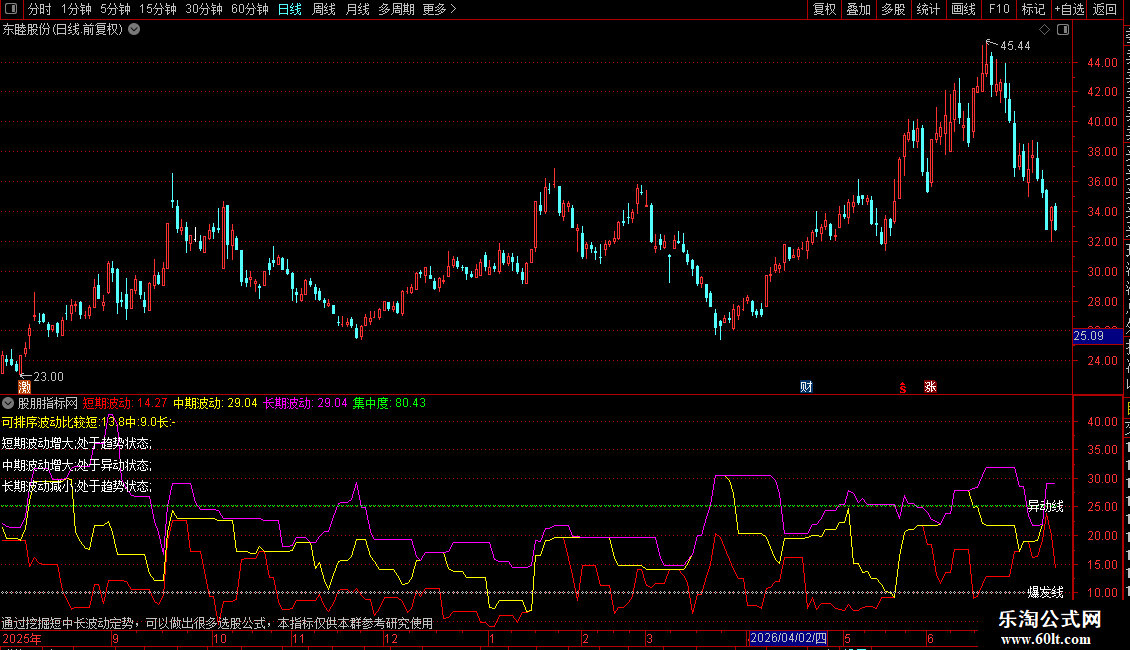Open the 复权 adjustment menu
Image resolution: width=1130 pixels, height=650 pixels.
824,9
